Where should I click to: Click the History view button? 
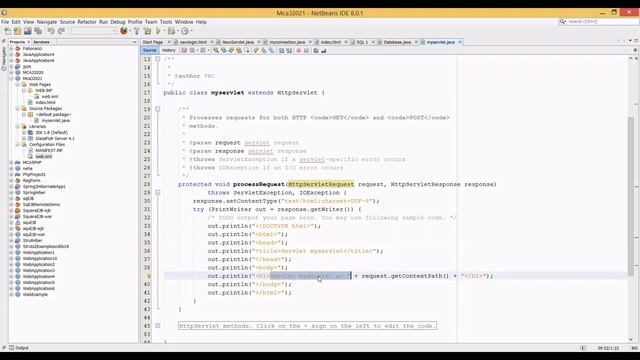click(169, 51)
